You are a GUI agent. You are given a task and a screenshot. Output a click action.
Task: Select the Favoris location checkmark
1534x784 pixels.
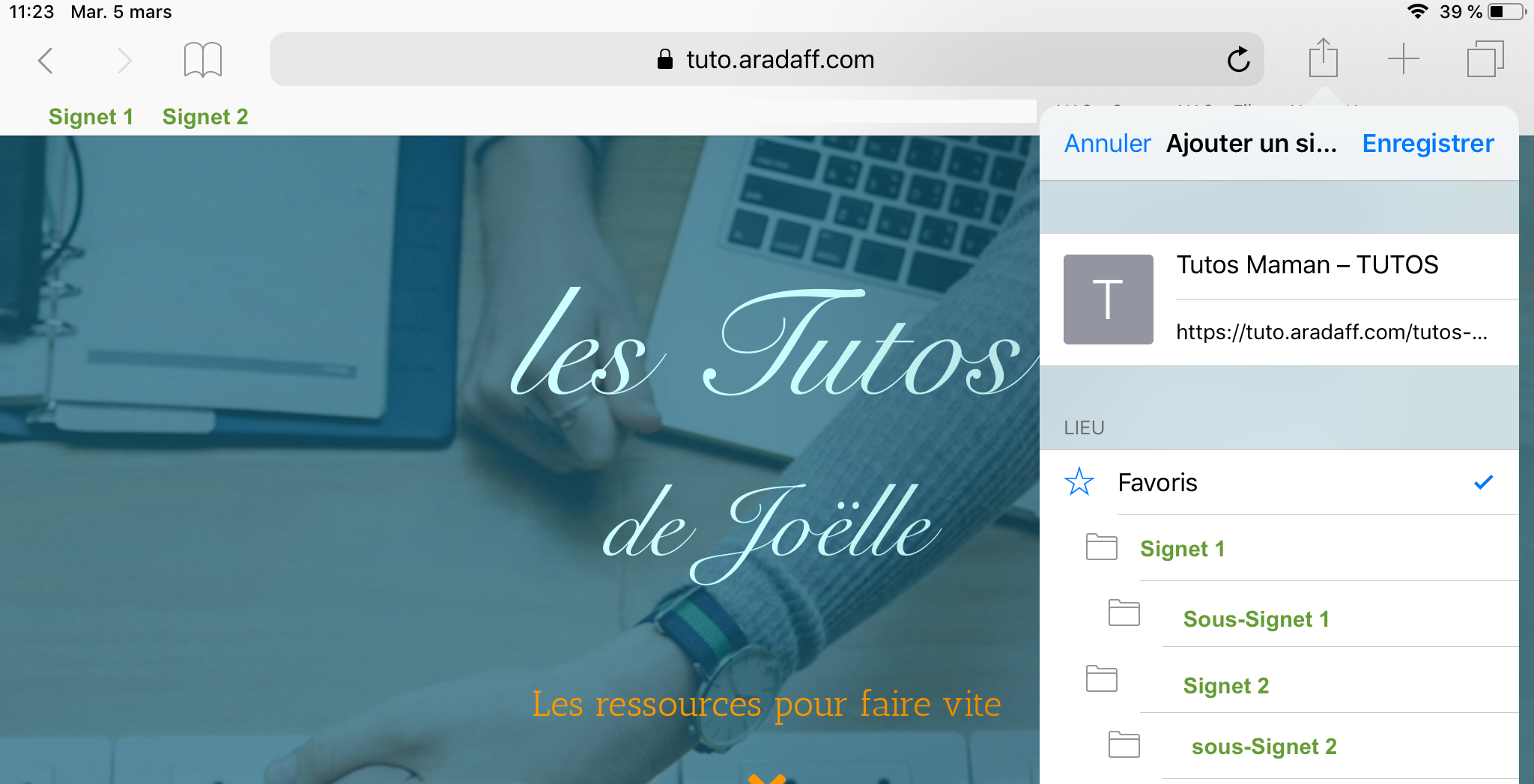click(1483, 482)
